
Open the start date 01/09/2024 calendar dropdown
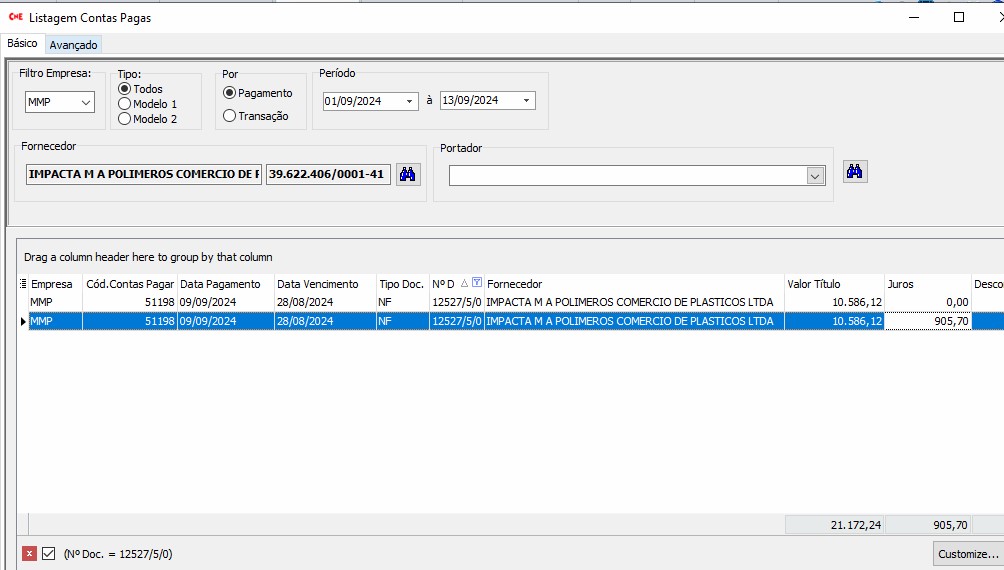pyautogui.click(x=409, y=101)
